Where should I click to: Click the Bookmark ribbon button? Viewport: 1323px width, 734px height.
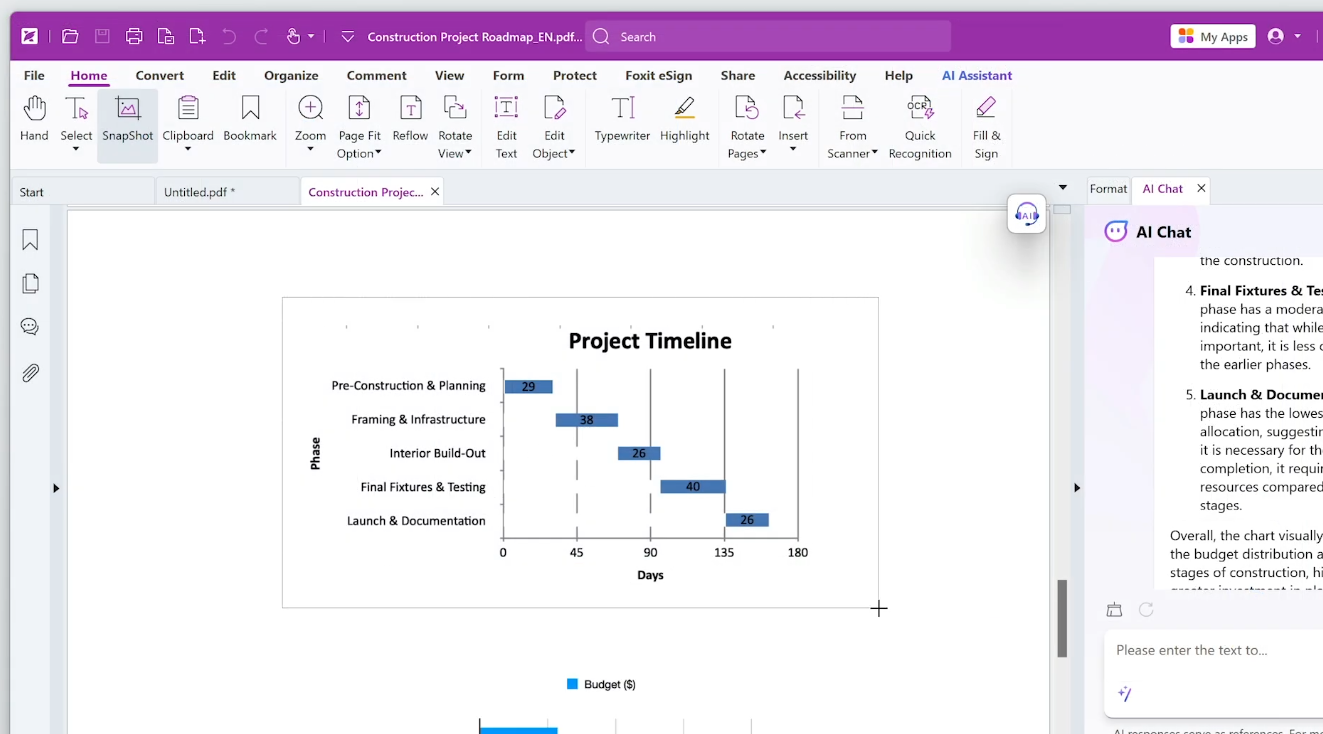(250, 119)
